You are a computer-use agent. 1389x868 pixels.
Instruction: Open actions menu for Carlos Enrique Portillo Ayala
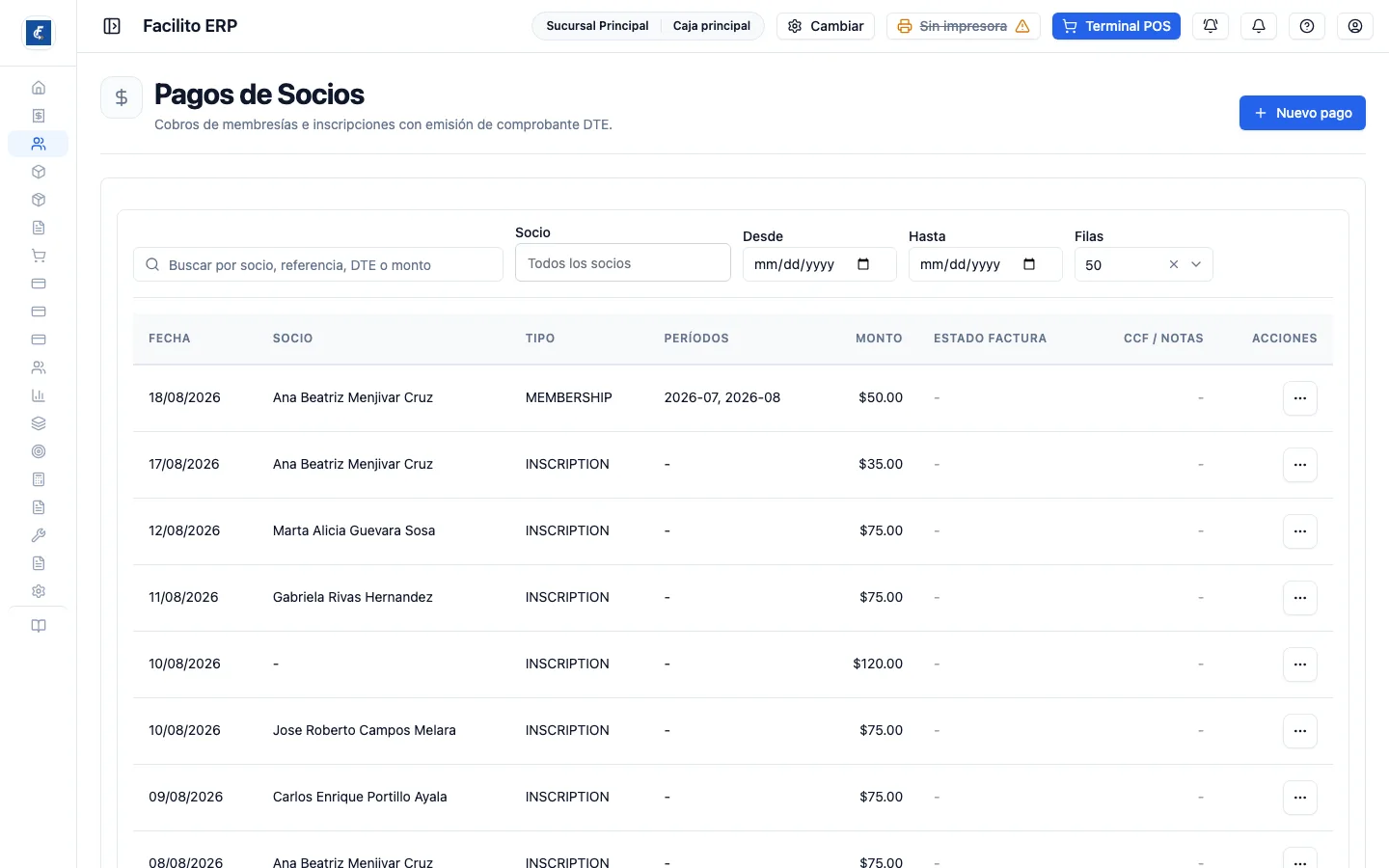1300,798
